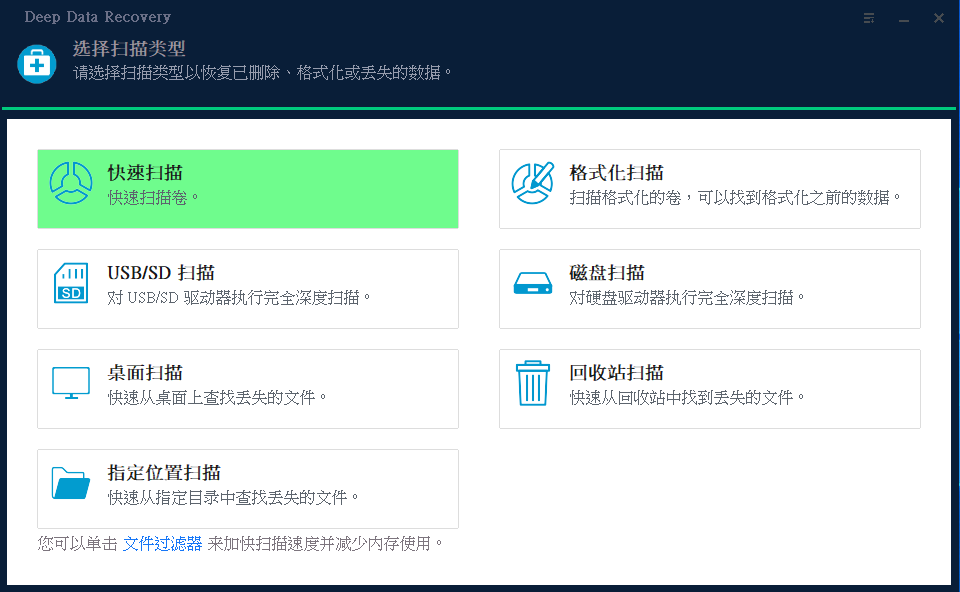Select the 快速扫描 scan option title
This screenshot has width=960, height=592.
click(145, 173)
